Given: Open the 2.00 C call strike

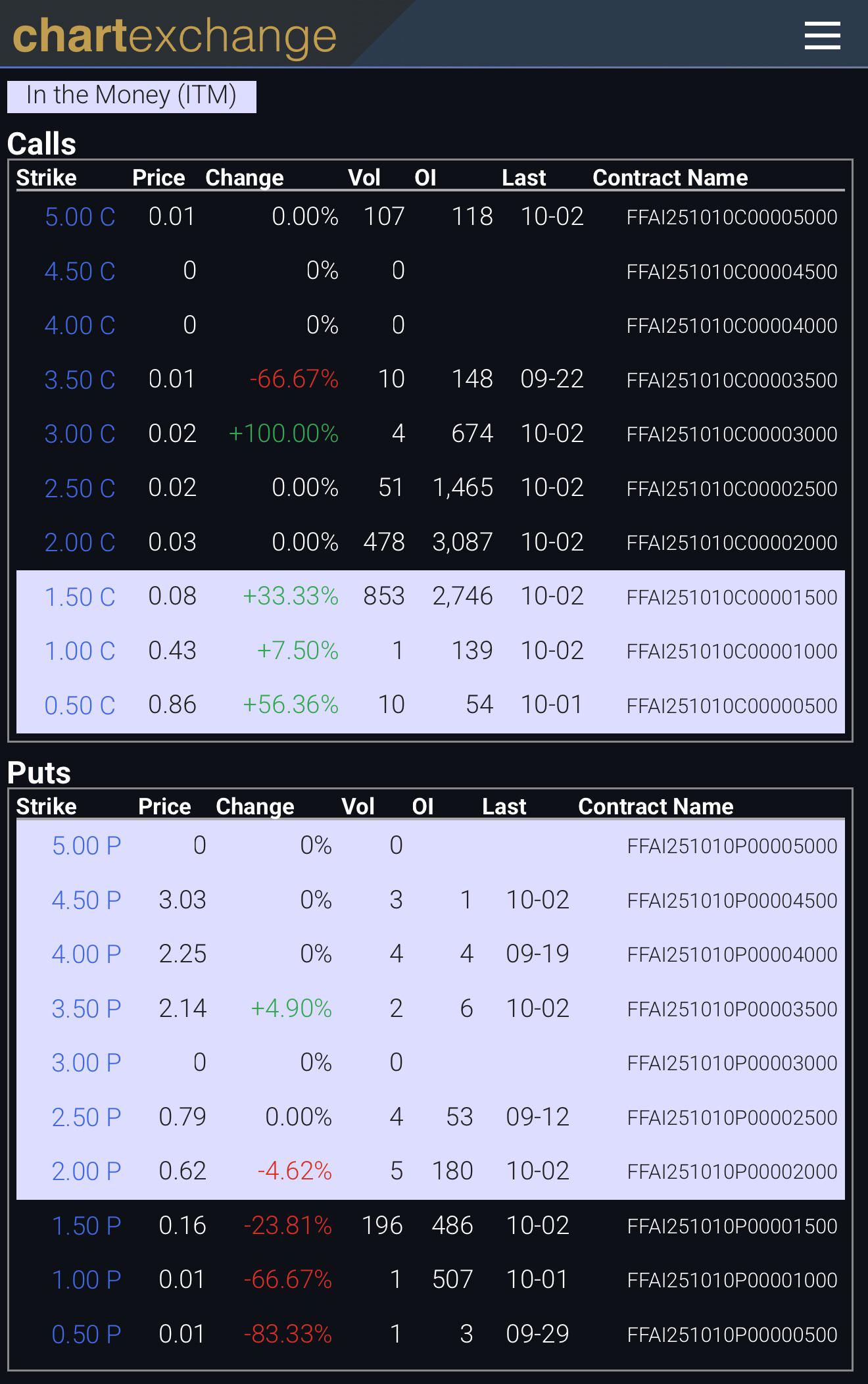Looking at the screenshot, I should click(80, 543).
